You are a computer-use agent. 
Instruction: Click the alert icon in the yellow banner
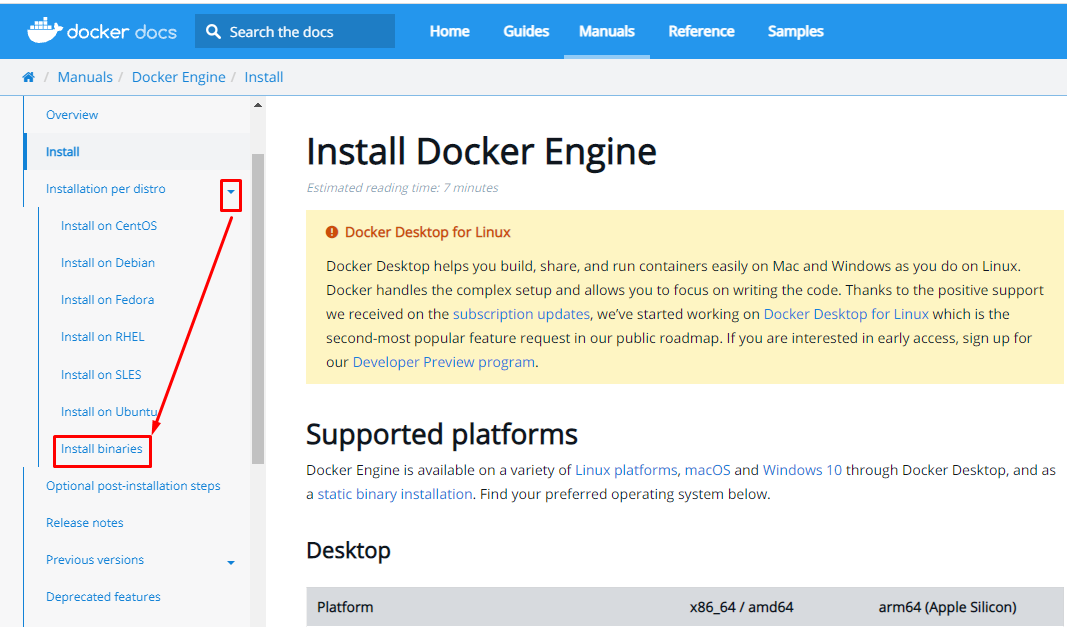(331, 231)
